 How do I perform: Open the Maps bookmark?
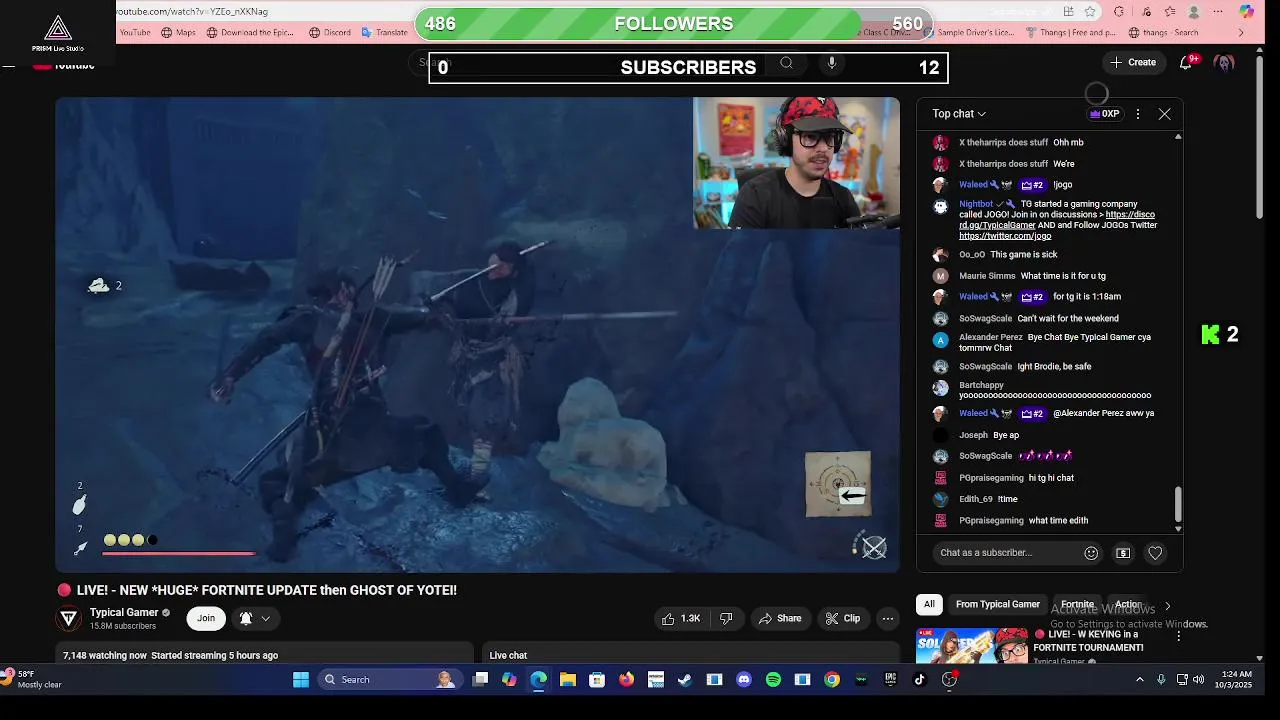tap(177, 32)
